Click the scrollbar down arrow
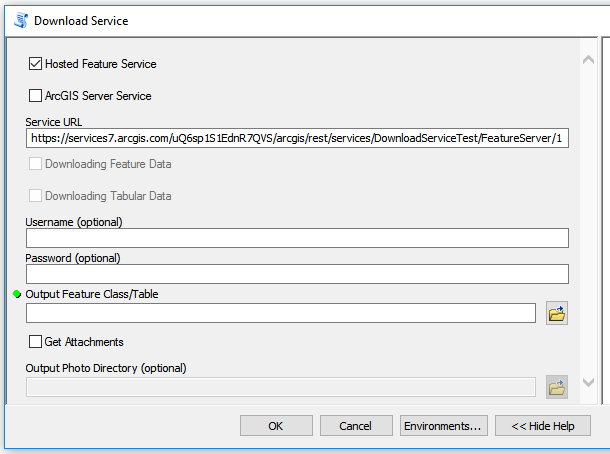This screenshot has height=454, width=610. tap(589, 383)
